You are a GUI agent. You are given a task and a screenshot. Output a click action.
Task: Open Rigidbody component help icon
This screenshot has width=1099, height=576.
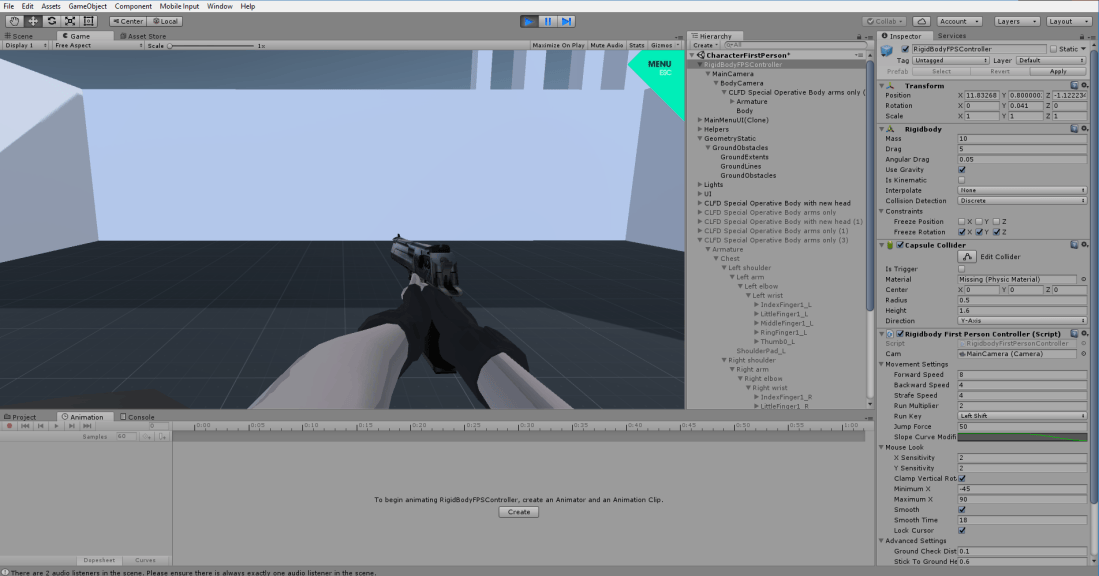(1074, 129)
